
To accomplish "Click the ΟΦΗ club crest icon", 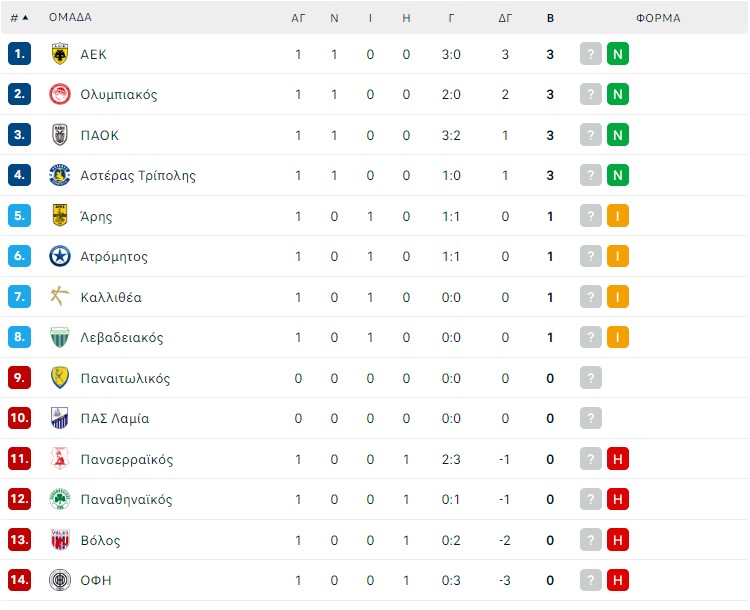I will point(60,581).
